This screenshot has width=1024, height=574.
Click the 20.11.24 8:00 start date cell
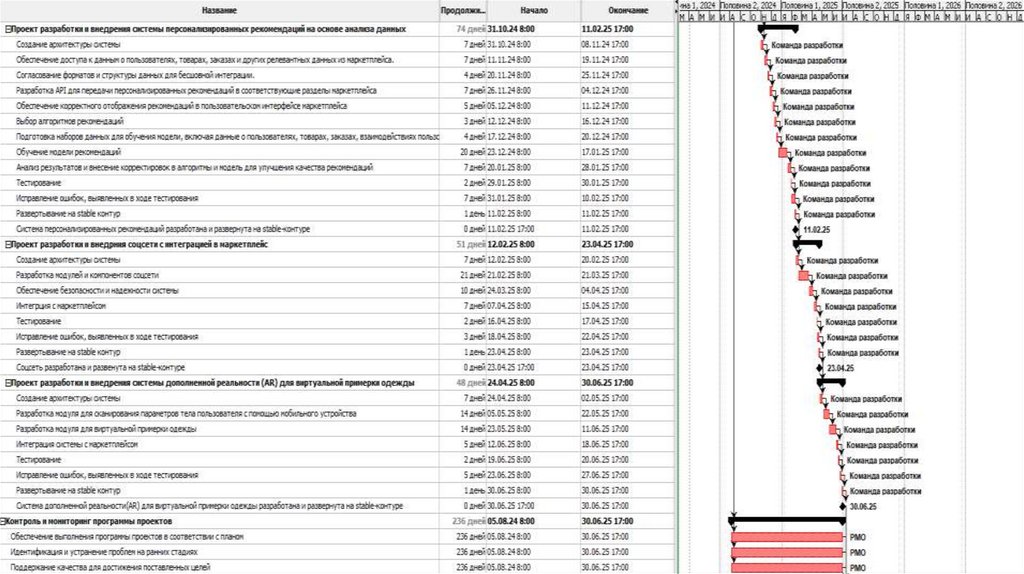tap(509, 76)
